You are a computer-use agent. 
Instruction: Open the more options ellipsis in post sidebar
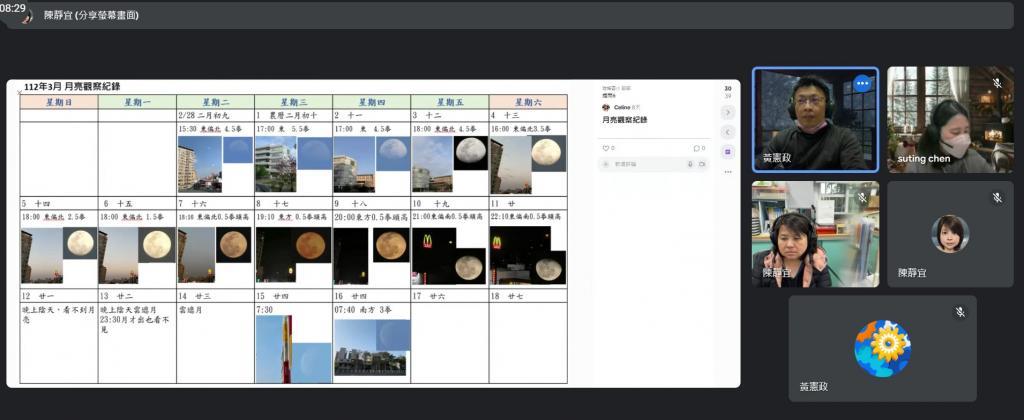pyautogui.click(x=728, y=170)
